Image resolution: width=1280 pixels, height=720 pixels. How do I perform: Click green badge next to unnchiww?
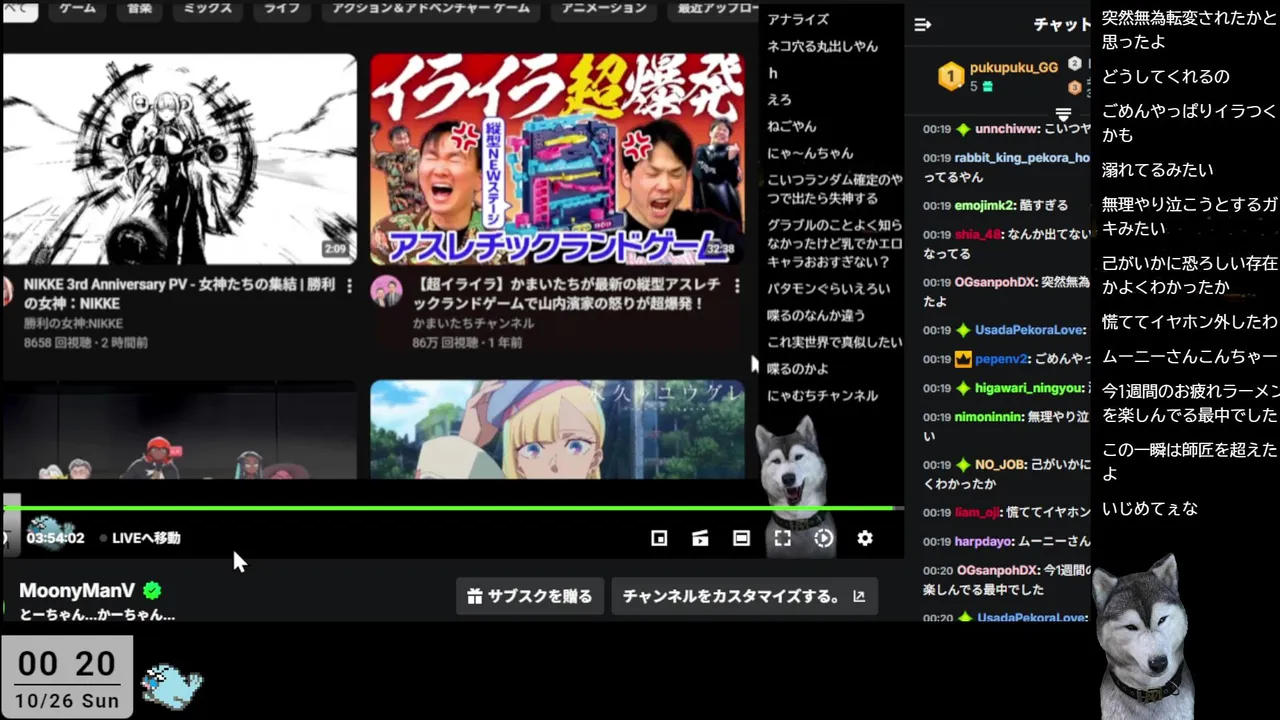point(963,129)
